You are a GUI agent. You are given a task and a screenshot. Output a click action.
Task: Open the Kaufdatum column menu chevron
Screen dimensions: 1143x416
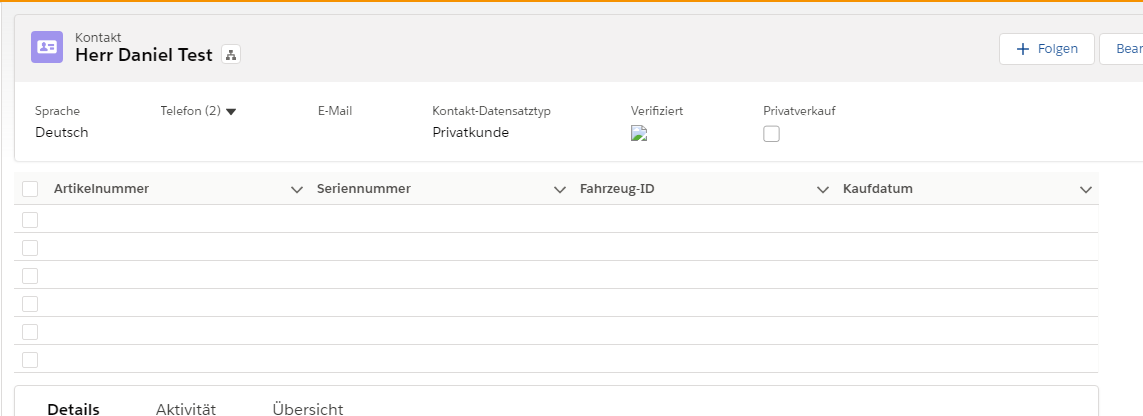pos(1085,189)
